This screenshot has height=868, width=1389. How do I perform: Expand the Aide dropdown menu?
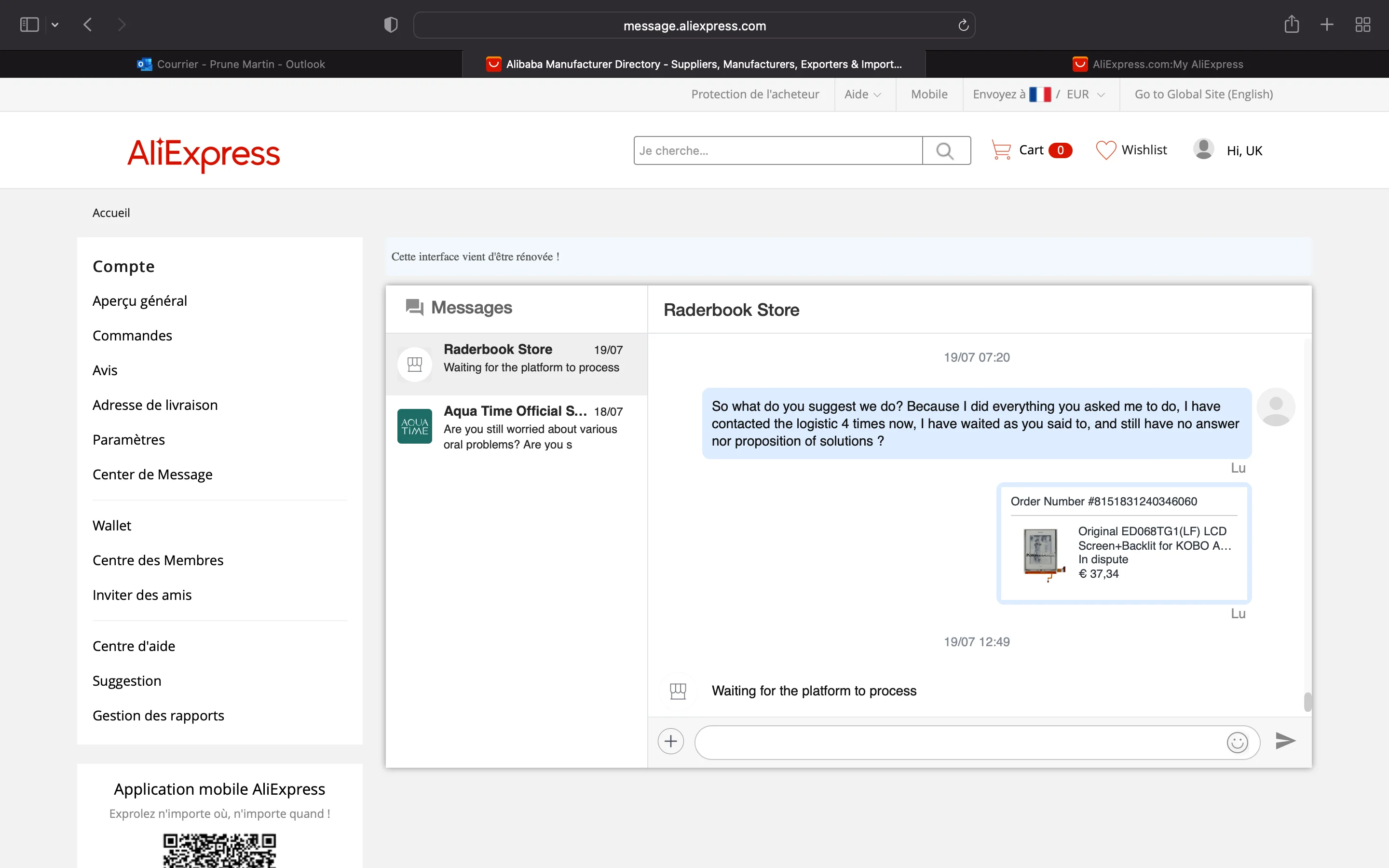pos(863,94)
